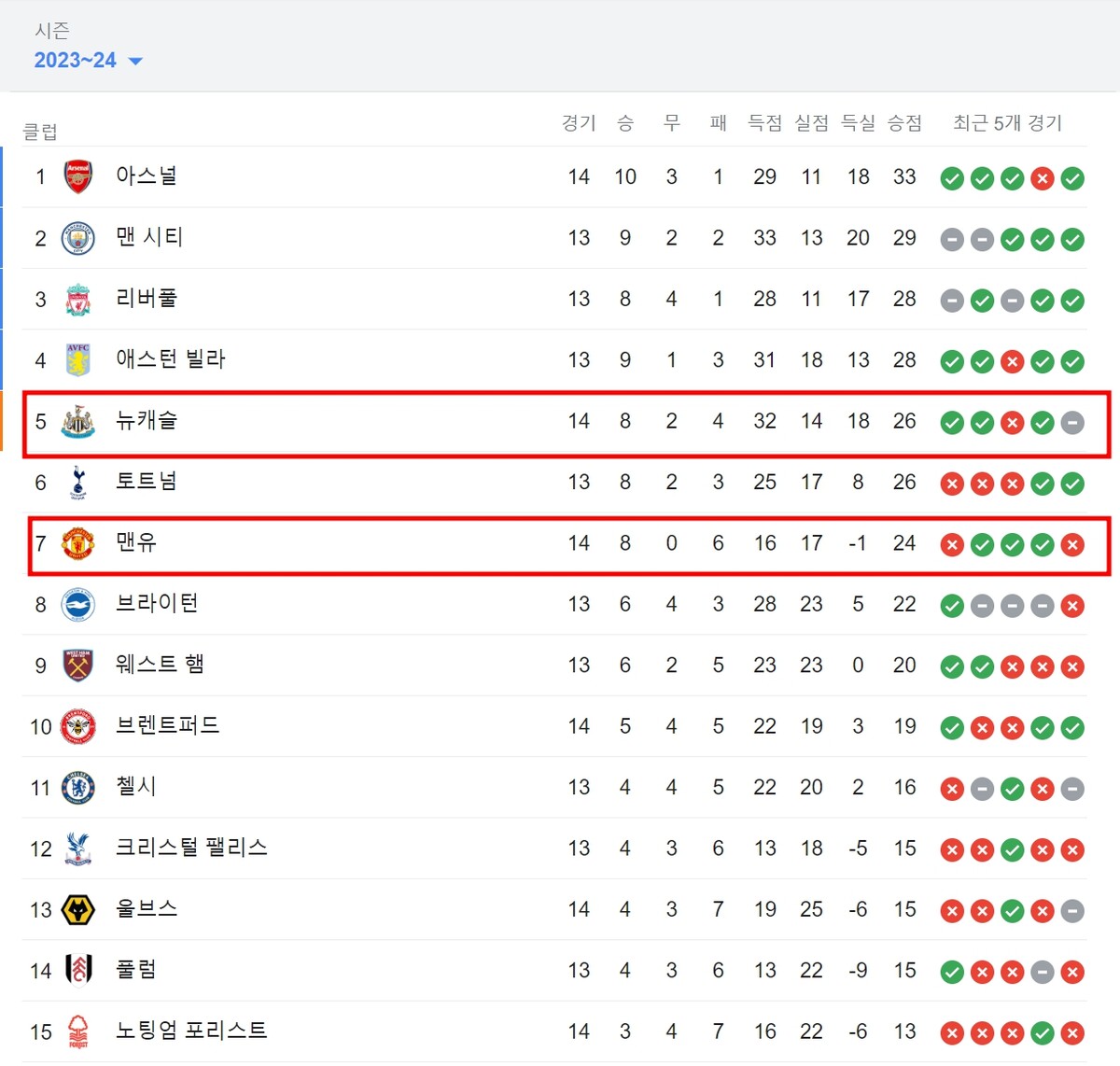This screenshot has height=1066, width=1120.
Task: Click Newcastle's grey draw result icon
Action: pos(1072,423)
